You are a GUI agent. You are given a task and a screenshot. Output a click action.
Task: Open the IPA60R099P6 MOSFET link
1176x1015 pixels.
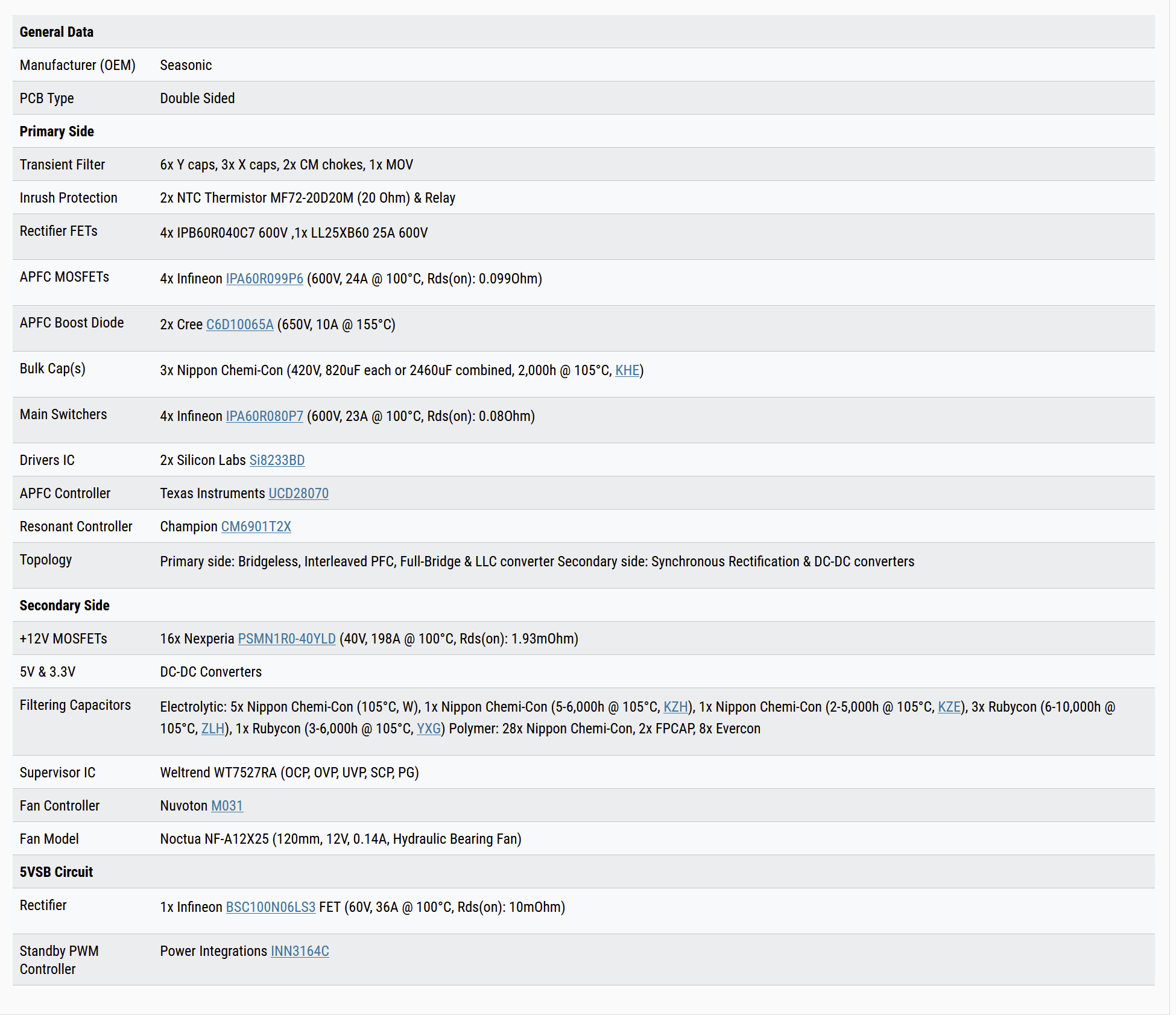(264, 279)
